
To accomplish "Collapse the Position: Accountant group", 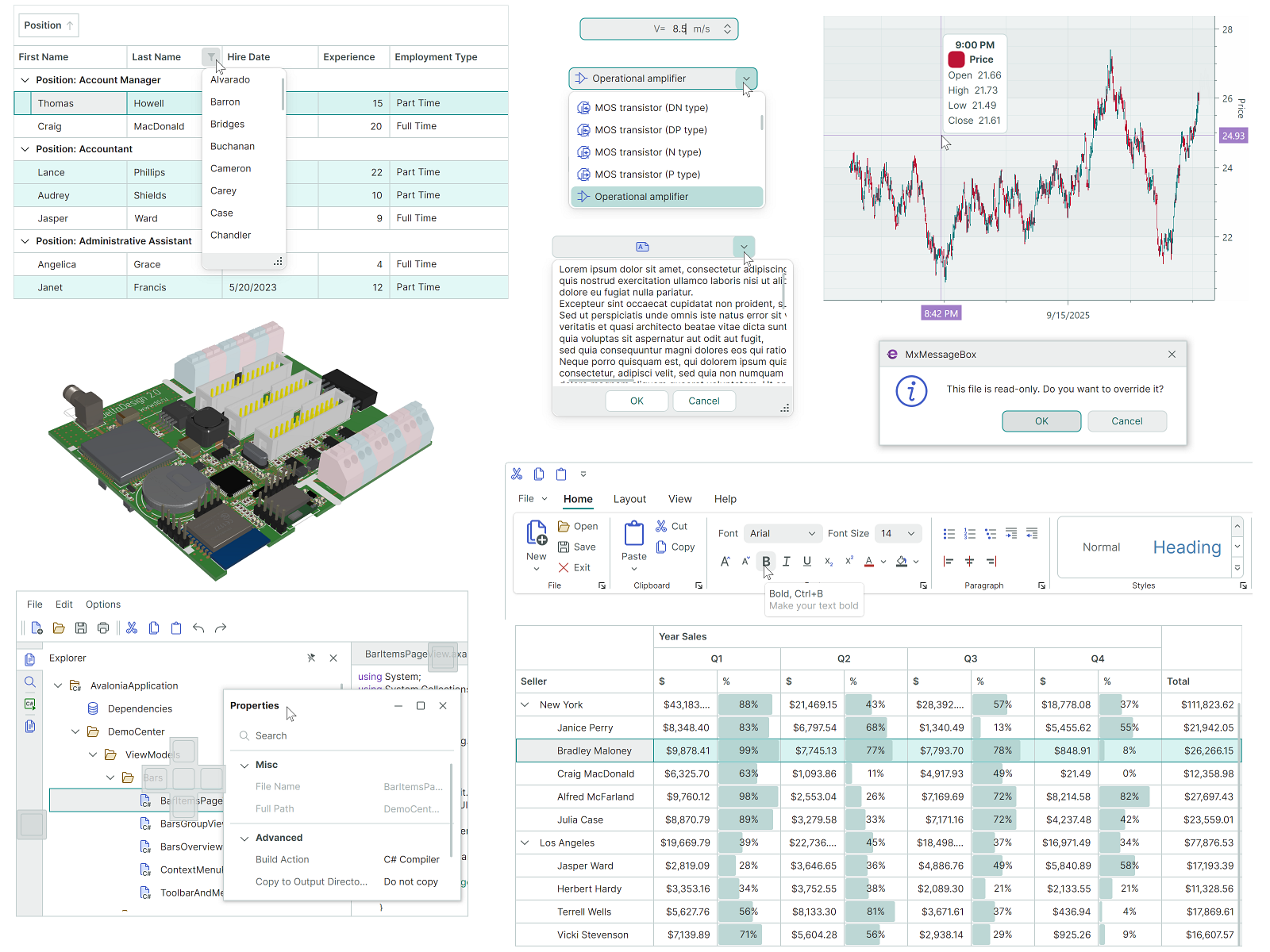I will tap(25, 149).
